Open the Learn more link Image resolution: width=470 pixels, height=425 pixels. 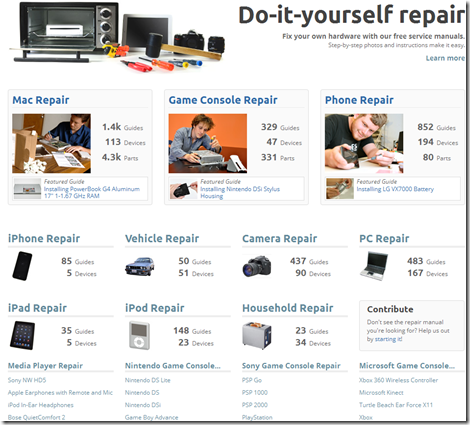click(x=445, y=58)
